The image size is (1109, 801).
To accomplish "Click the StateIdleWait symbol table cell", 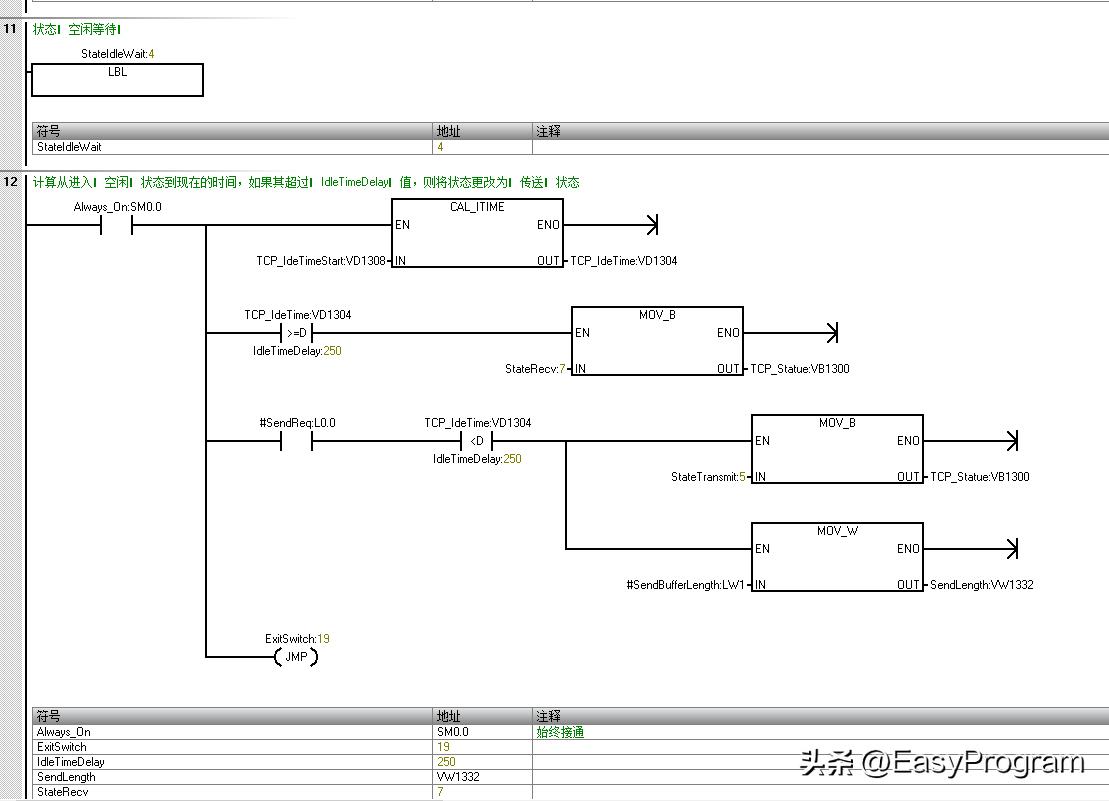I will [232, 147].
